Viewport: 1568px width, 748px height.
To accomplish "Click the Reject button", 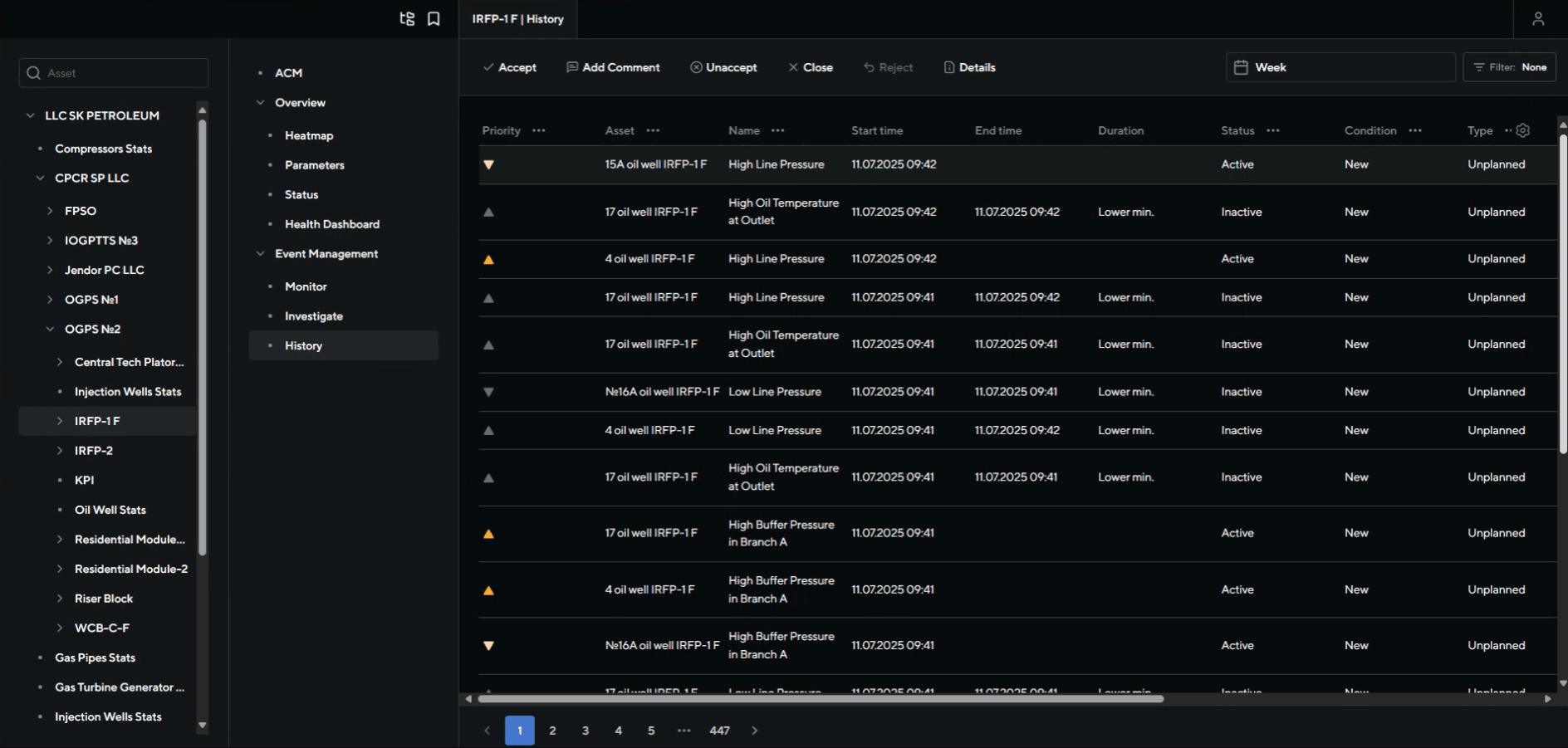I will (x=888, y=67).
